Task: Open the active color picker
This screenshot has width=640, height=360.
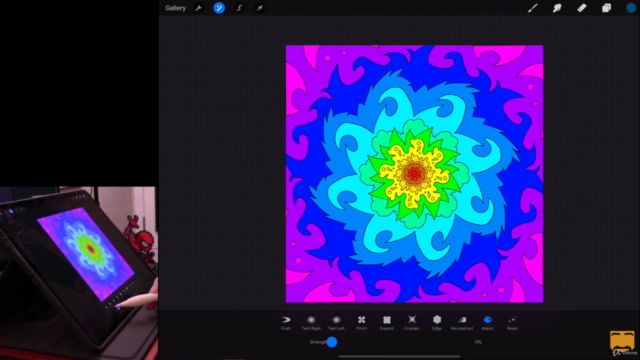Action: 631,8
